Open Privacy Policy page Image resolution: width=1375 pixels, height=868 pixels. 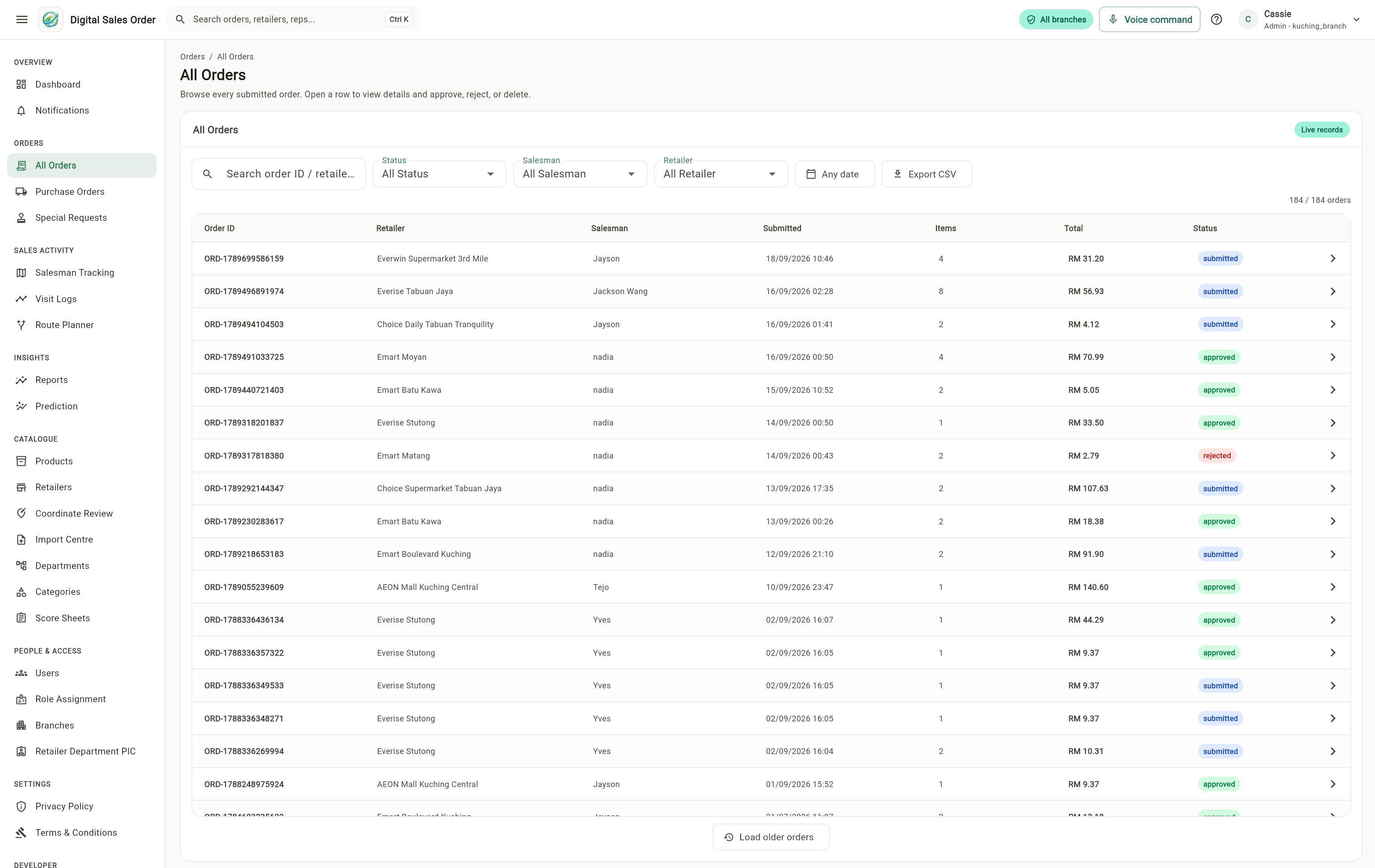[x=82, y=806]
